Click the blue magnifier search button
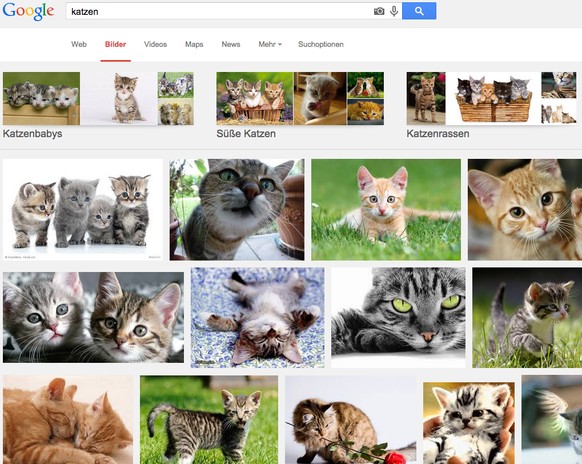582x464 pixels. pyautogui.click(x=419, y=11)
